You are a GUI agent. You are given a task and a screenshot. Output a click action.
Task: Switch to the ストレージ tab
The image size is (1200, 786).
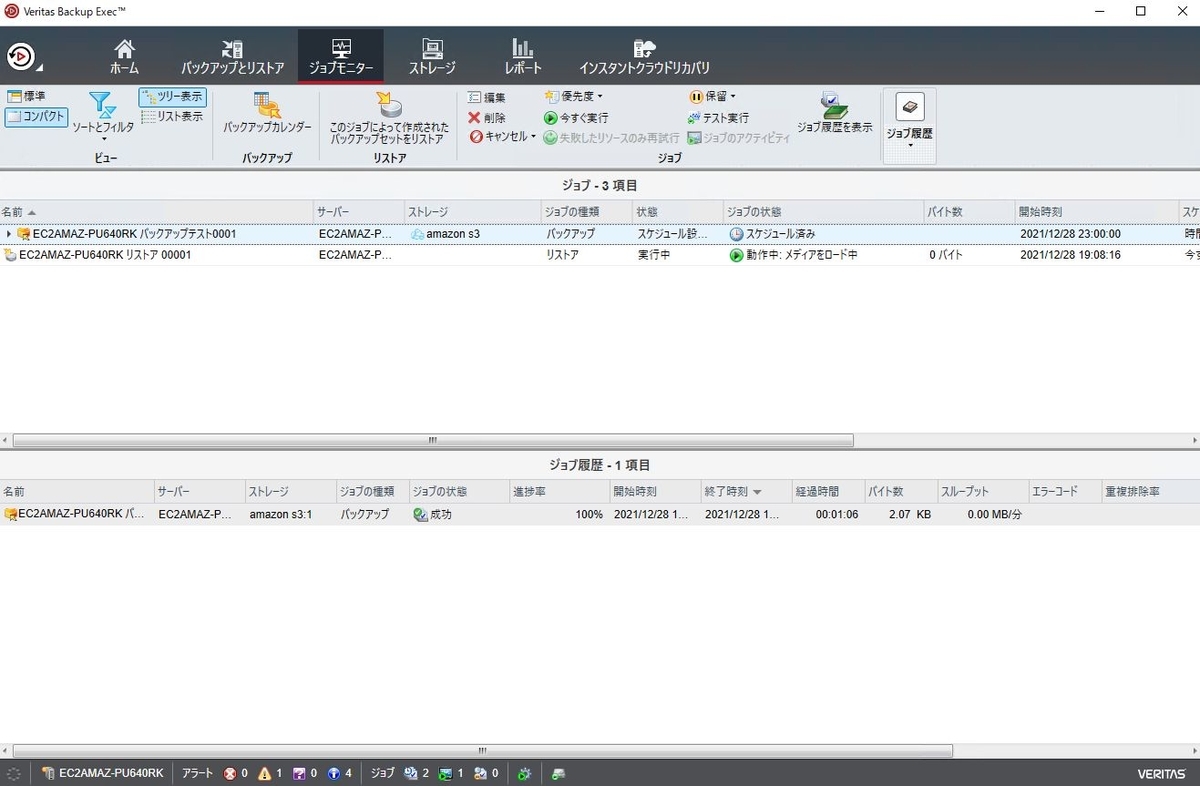pyautogui.click(x=432, y=58)
